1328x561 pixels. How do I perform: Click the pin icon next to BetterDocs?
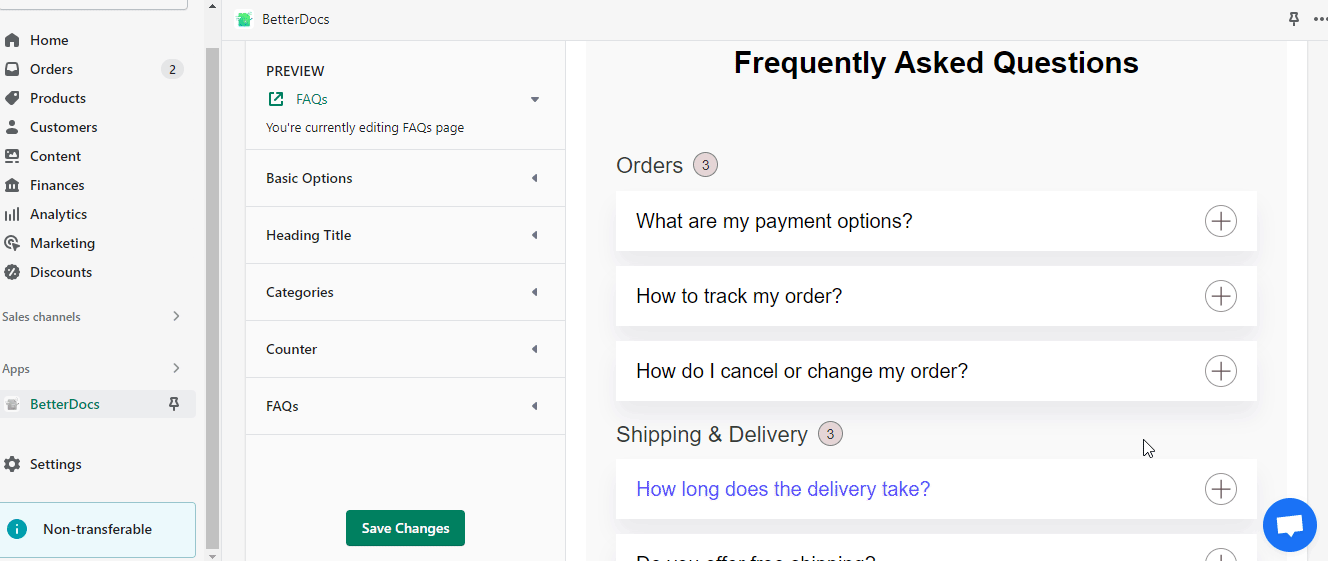click(x=174, y=404)
